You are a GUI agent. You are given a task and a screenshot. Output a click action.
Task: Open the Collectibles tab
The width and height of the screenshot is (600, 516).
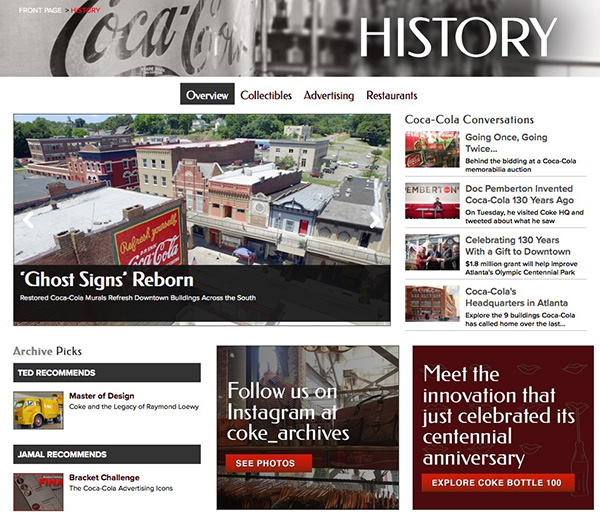tap(266, 95)
